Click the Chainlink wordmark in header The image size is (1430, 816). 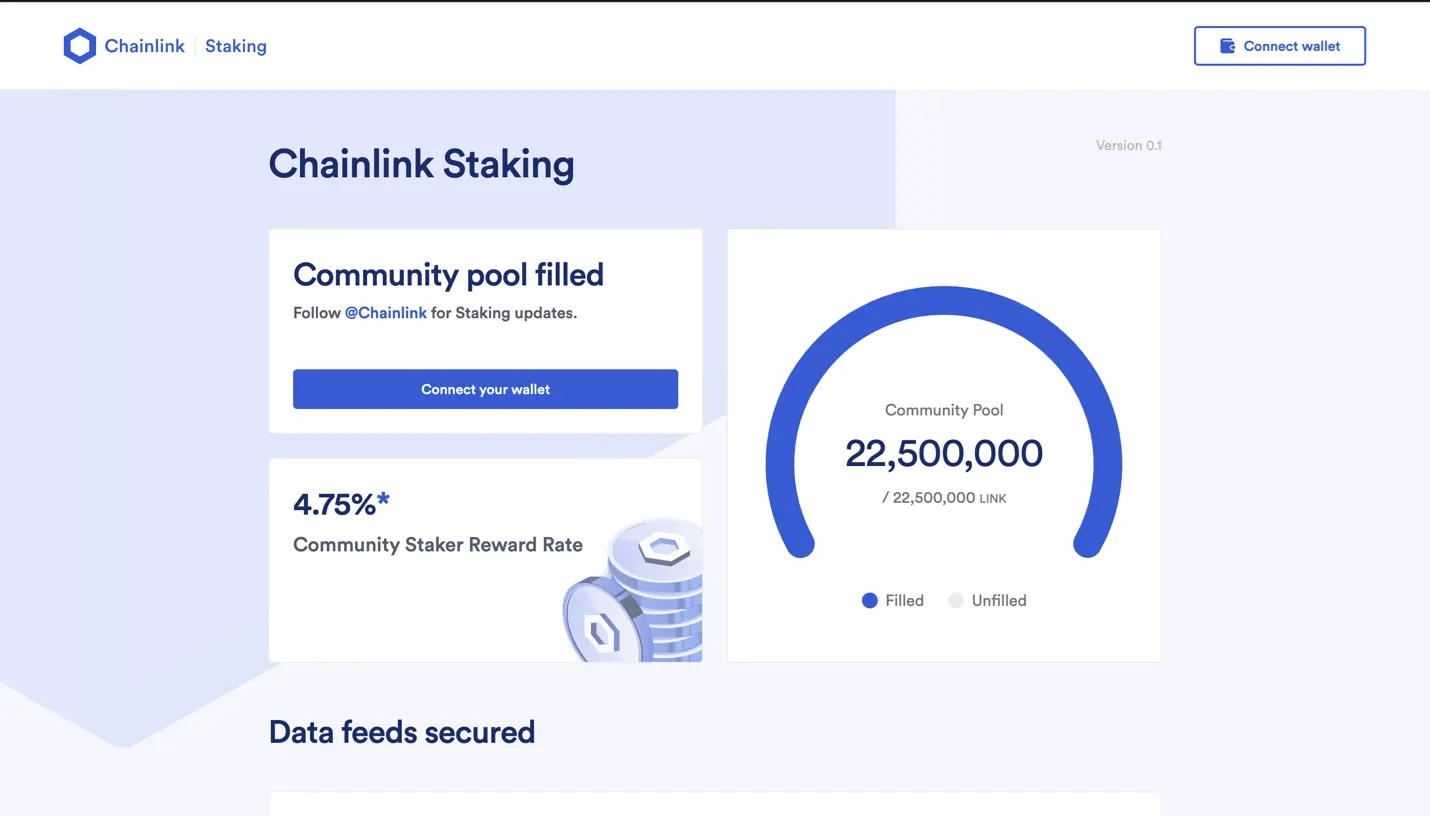point(145,46)
